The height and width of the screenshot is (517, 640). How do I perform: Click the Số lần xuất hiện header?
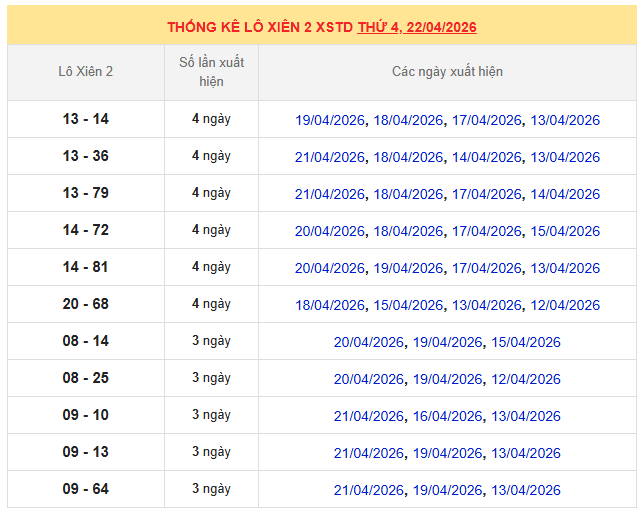pyautogui.click(x=211, y=72)
